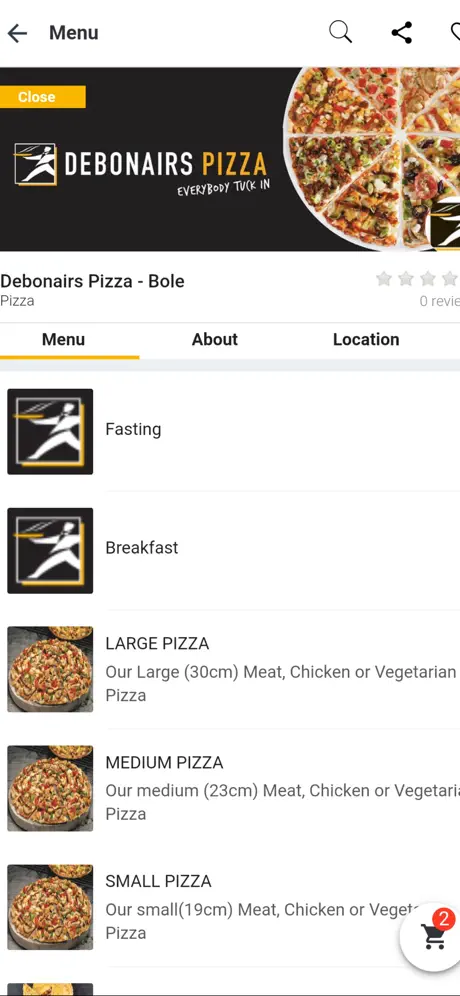
Task: Tap the Fasting category thumbnail
Action: pyautogui.click(x=50, y=431)
